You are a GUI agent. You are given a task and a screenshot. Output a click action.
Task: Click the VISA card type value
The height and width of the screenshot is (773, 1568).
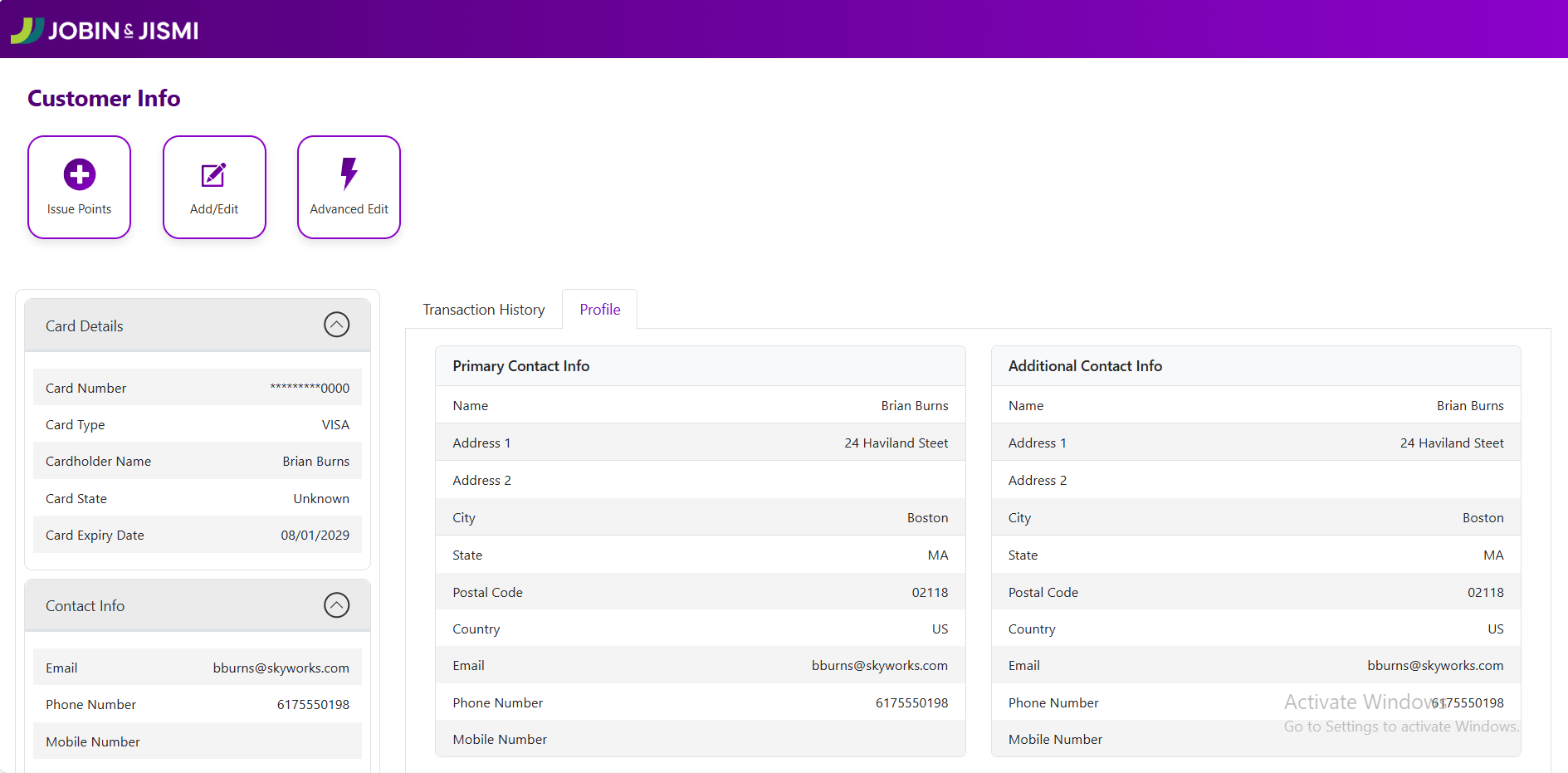[335, 425]
